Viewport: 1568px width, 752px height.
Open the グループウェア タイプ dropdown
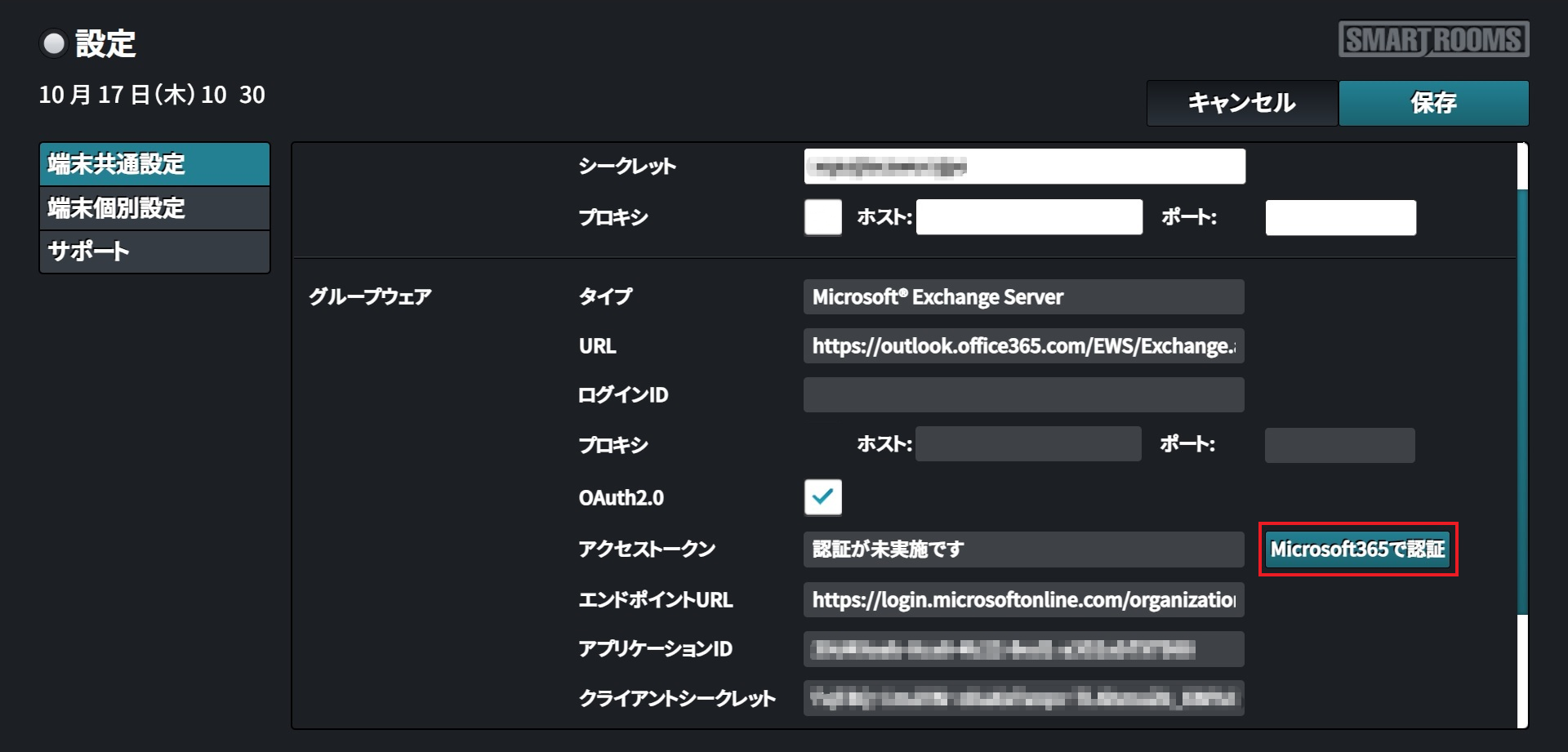pyautogui.click(x=1023, y=297)
